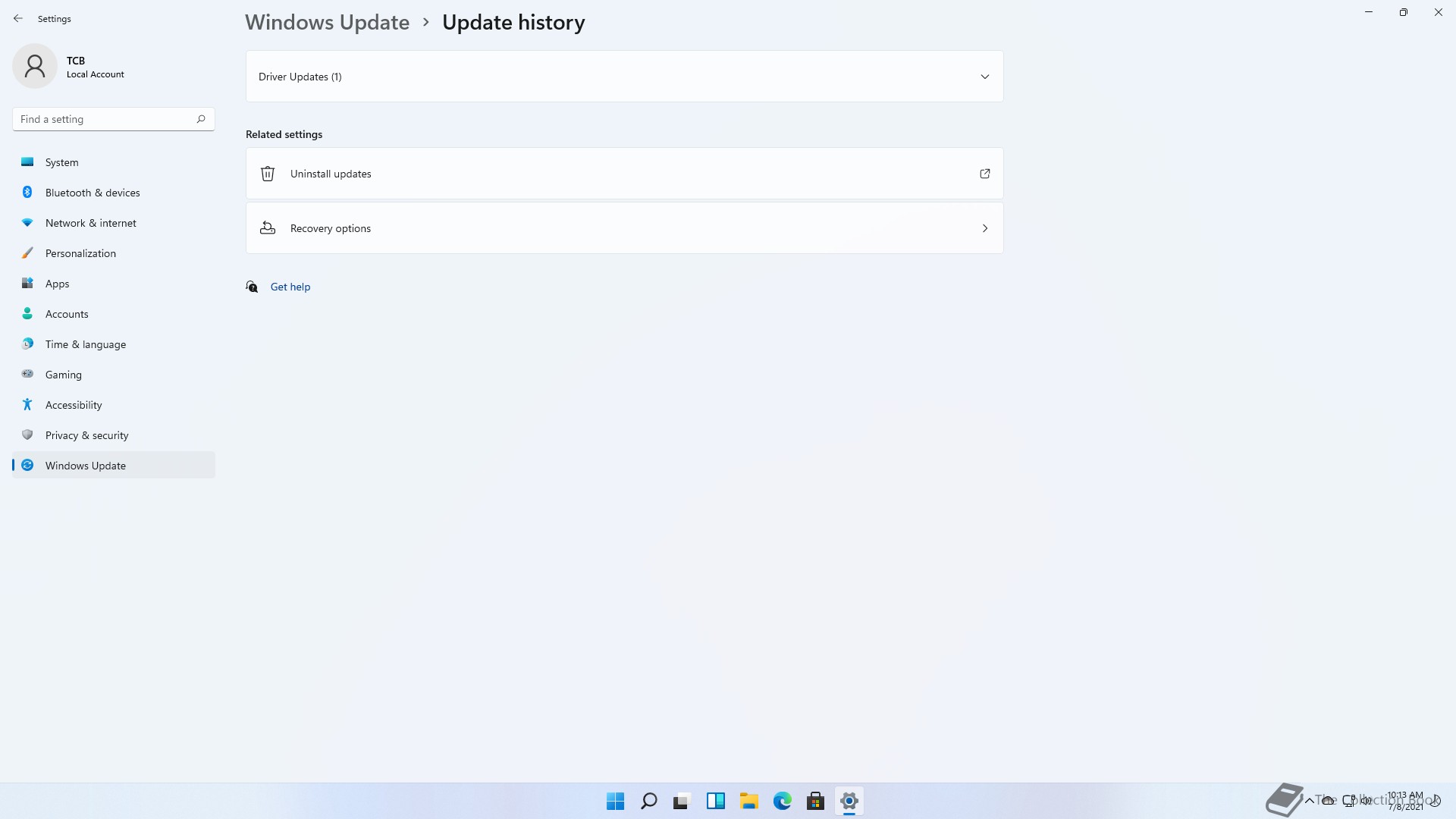Image resolution: width=1456 pixels, height=819 pixels.
Task: Show hidden tray icons chevron
Action: pyautogui.click(x=1309, y=801)
